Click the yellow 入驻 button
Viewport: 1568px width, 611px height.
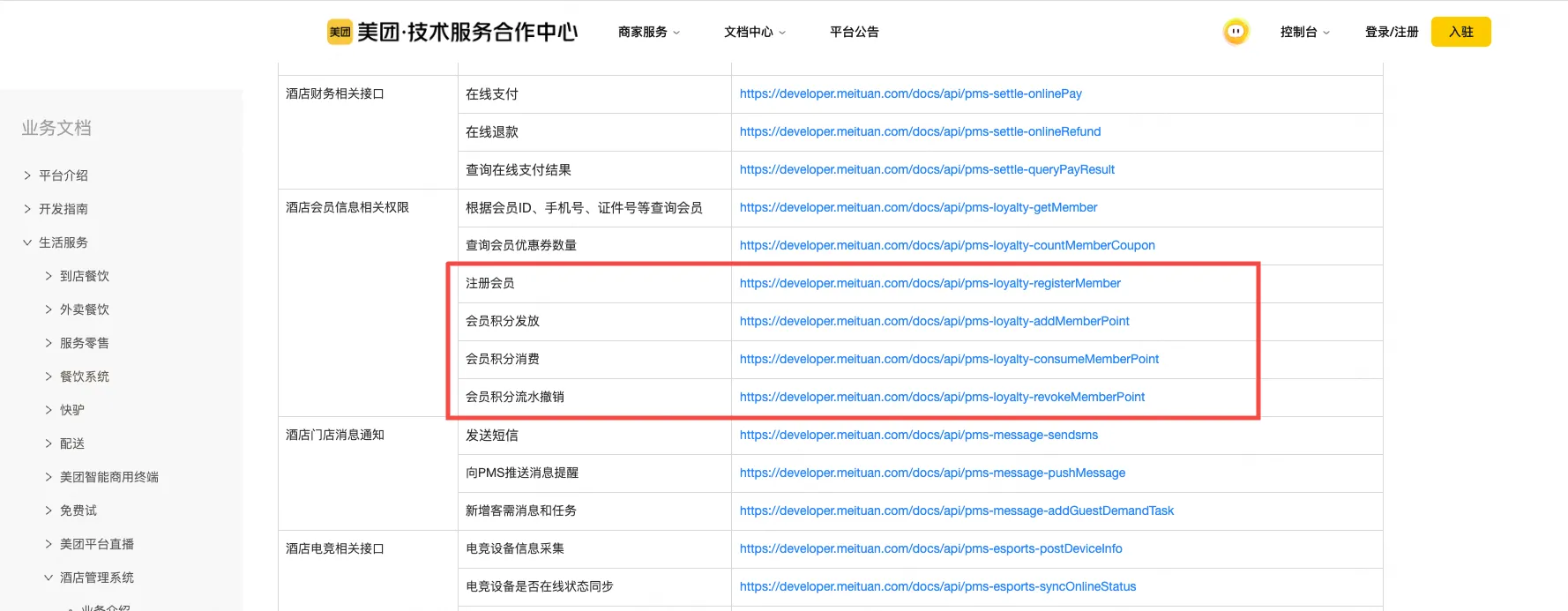[x=1460, y=32]
